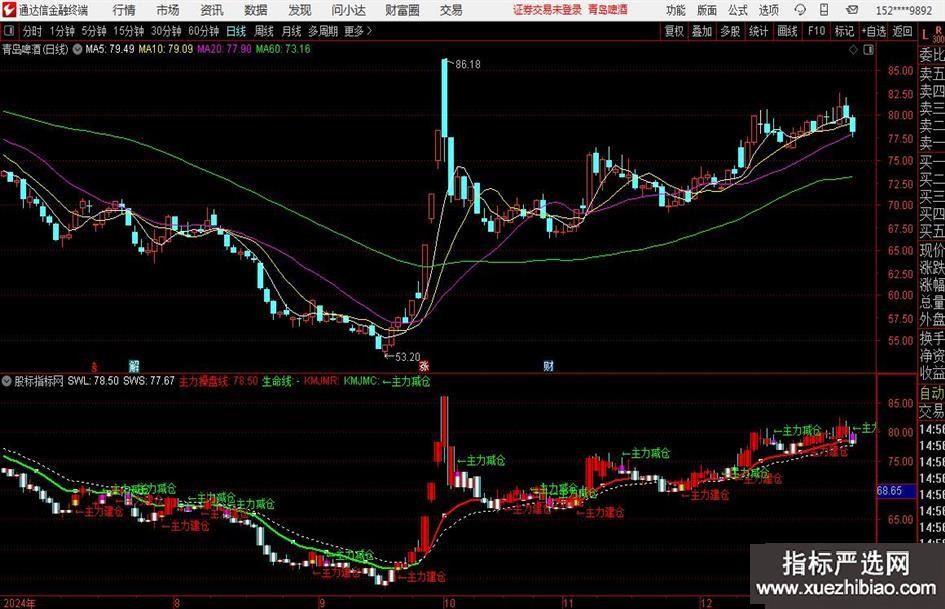945x609 pixels.
Task: Open the 版面 menu
Action: point(706,10)
